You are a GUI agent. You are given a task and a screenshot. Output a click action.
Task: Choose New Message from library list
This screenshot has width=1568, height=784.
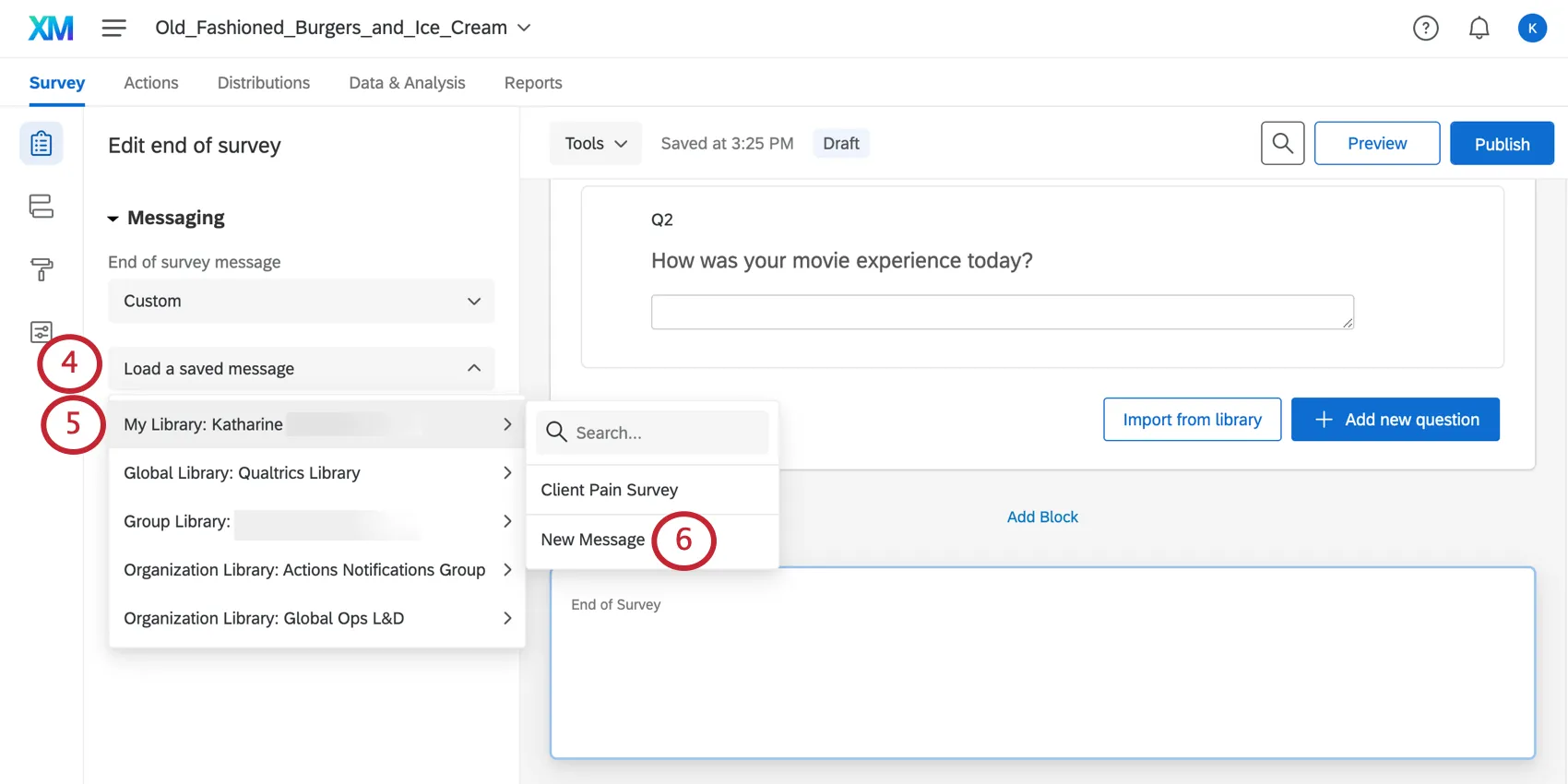point(592,540)
